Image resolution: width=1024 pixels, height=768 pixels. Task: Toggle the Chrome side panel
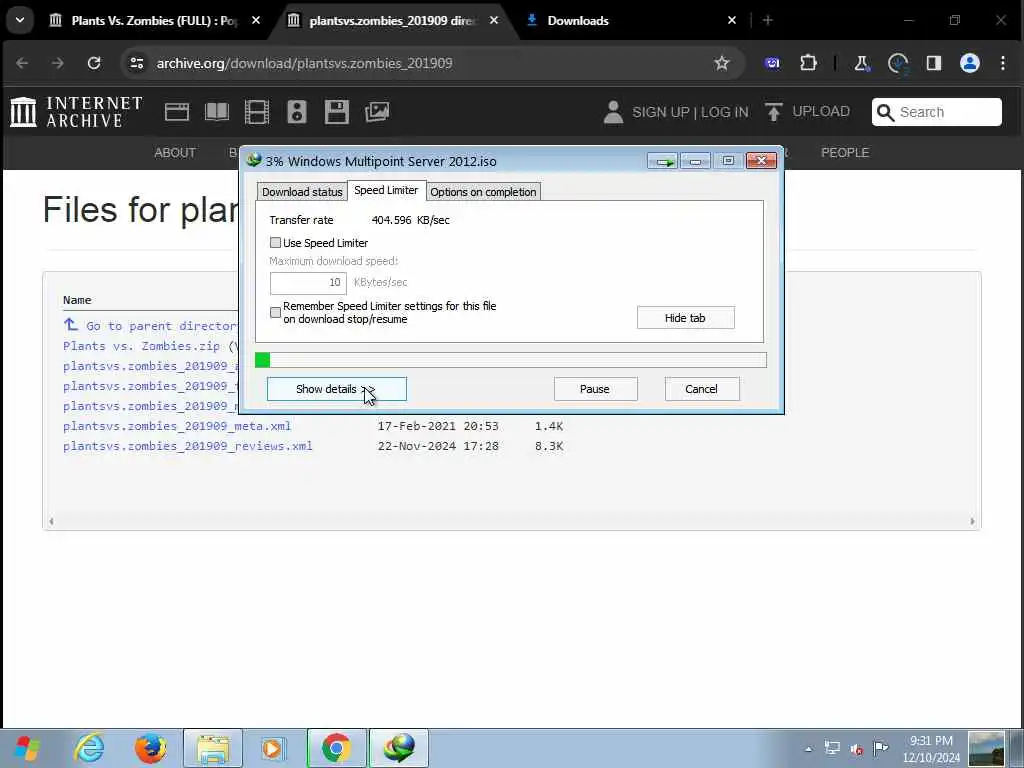934,63
